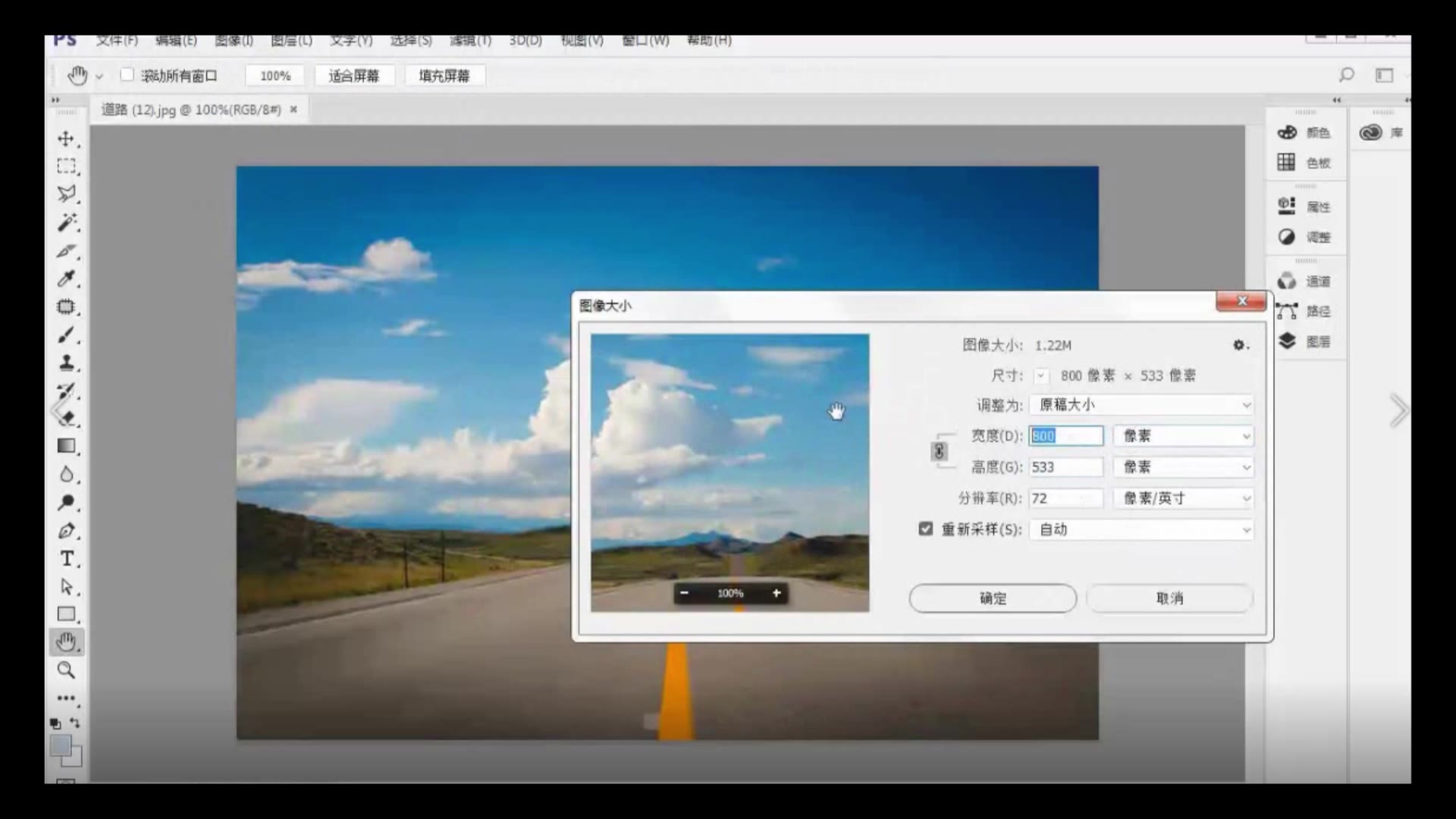1456x819 pixels.
Task: Open the workspace switcher icon
Action: point(1385,75)
